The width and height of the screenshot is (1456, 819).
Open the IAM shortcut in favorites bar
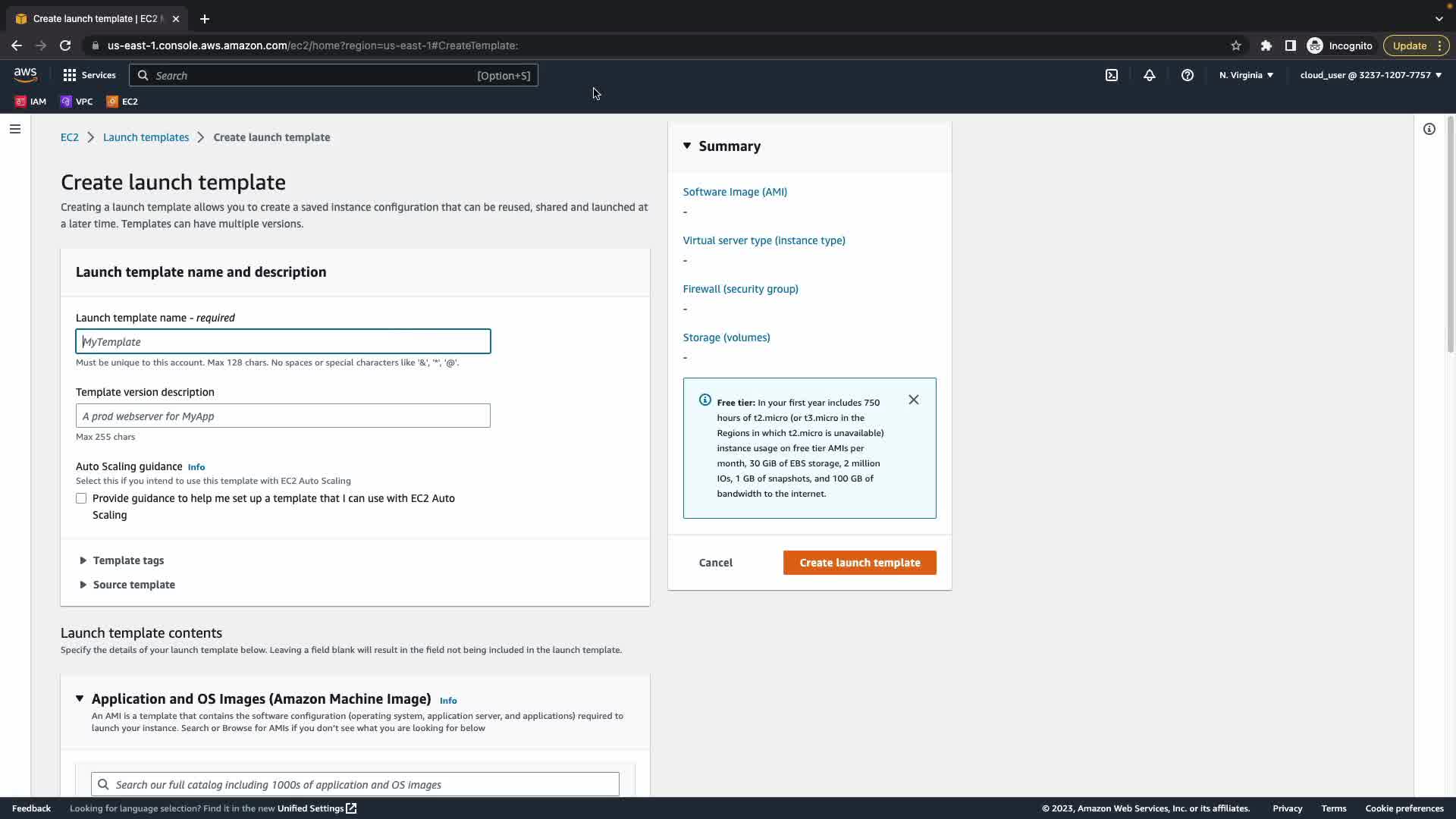[30, 101]
